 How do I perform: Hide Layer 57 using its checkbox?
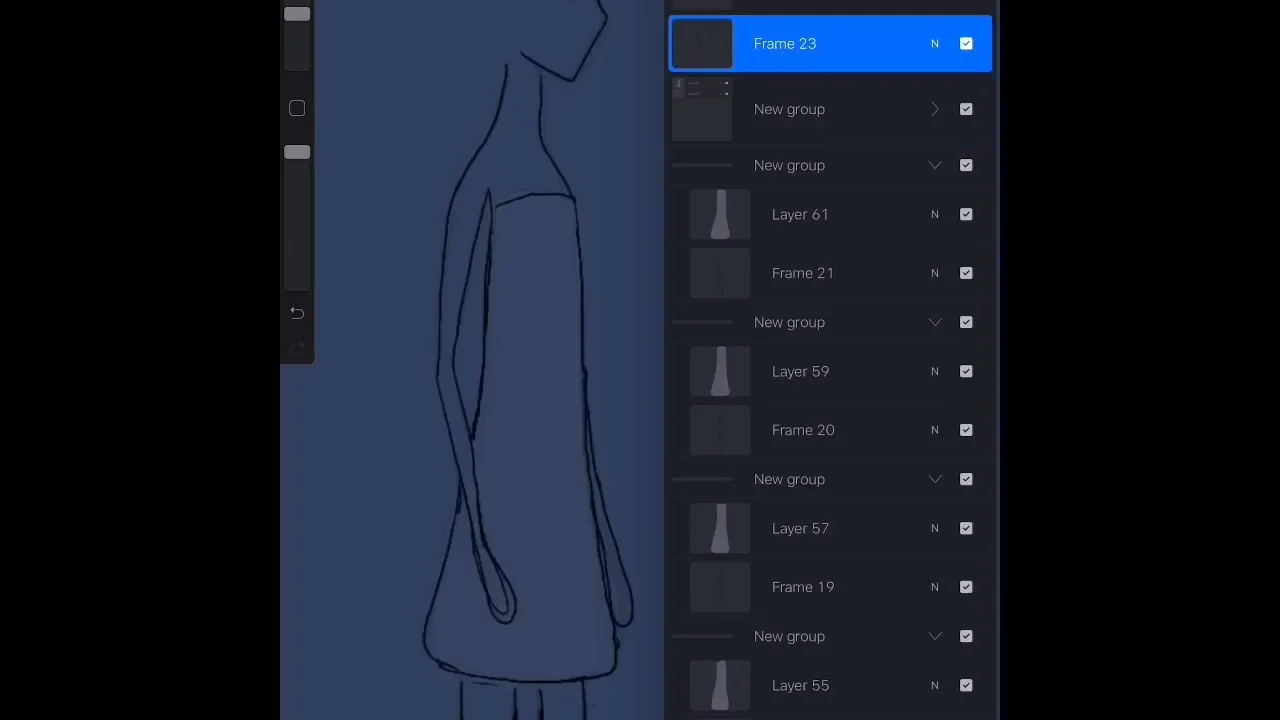[x=966, y=528]
